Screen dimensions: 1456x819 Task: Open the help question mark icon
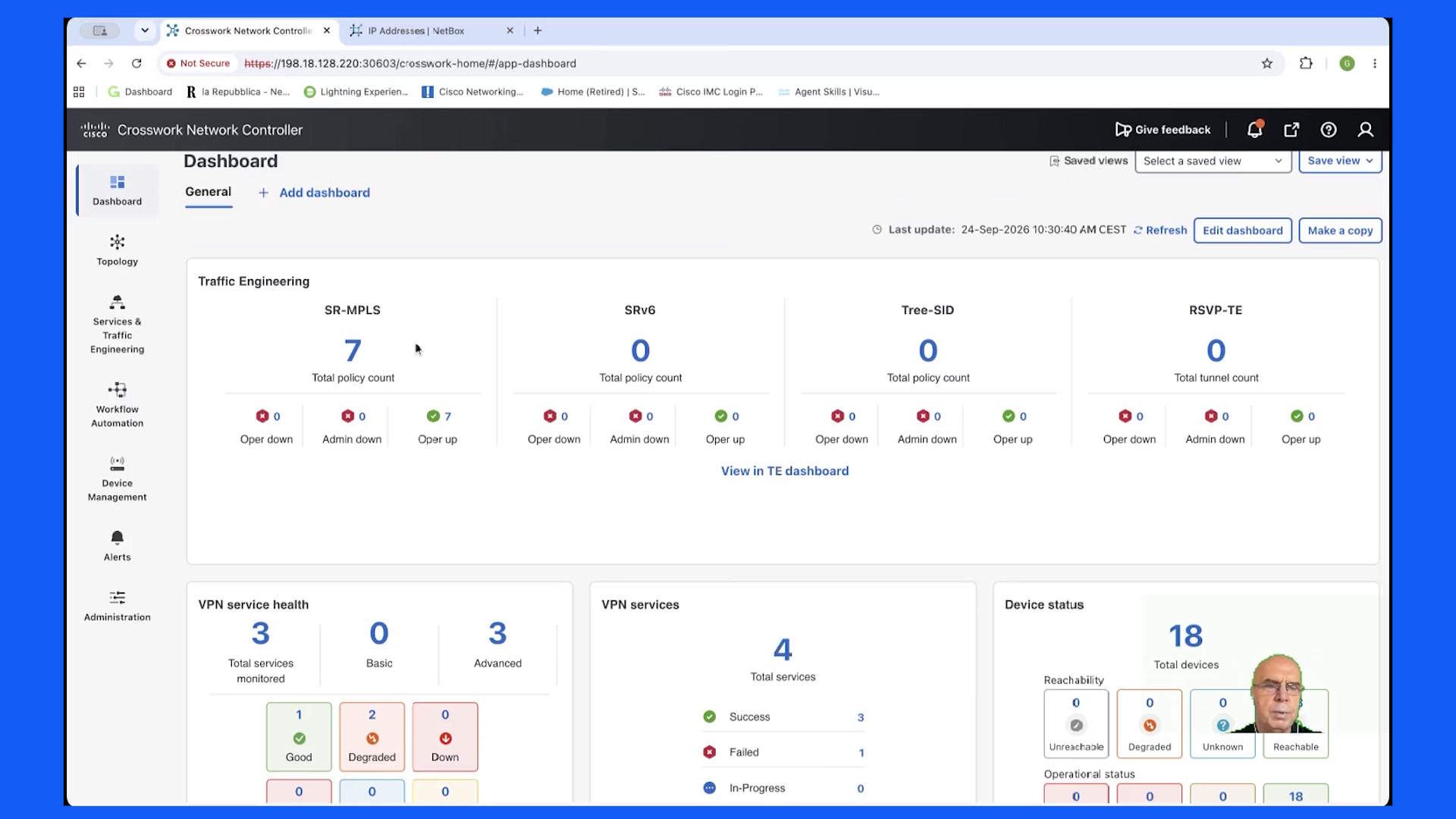pos(1329,130)
